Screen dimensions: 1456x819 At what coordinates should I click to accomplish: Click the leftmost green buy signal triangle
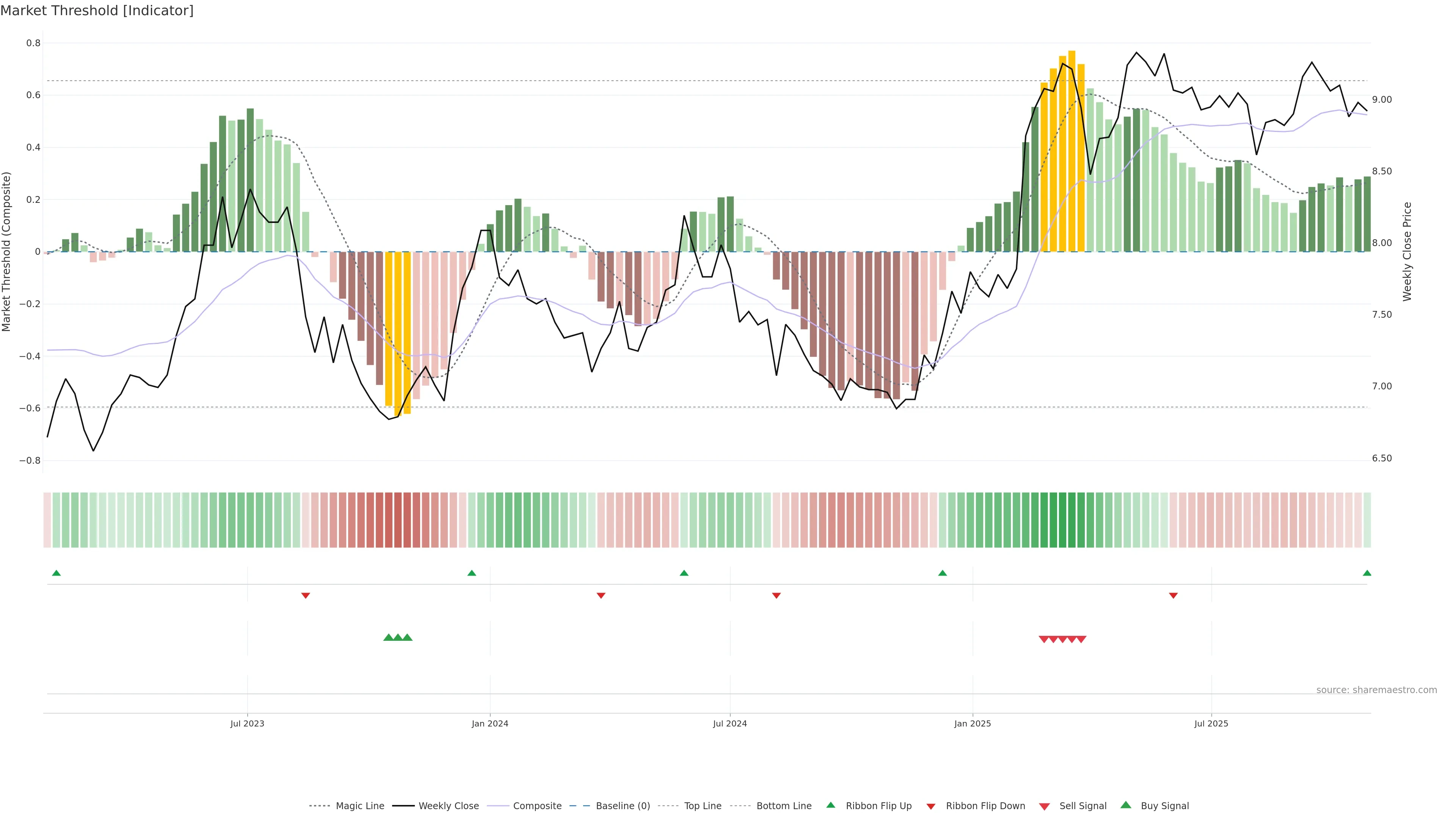point(388,637)
